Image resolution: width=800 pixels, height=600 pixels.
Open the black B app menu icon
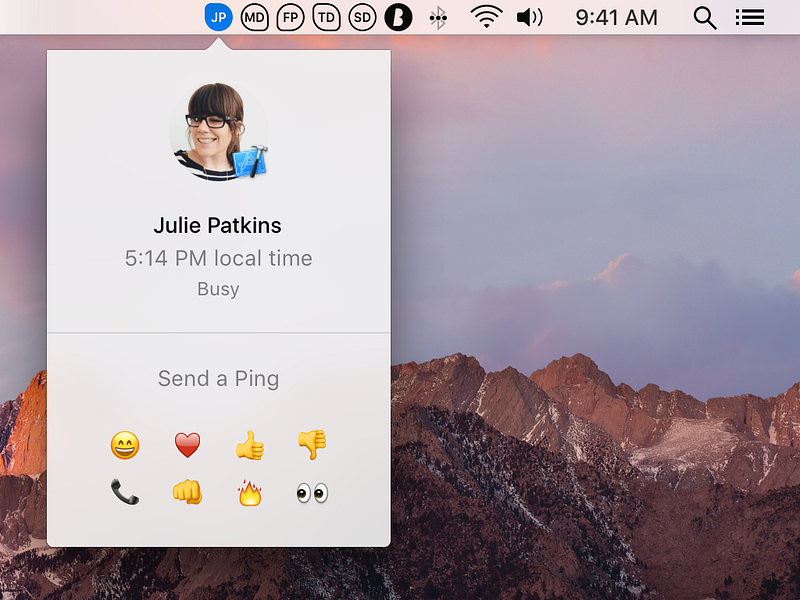point(398,18)
